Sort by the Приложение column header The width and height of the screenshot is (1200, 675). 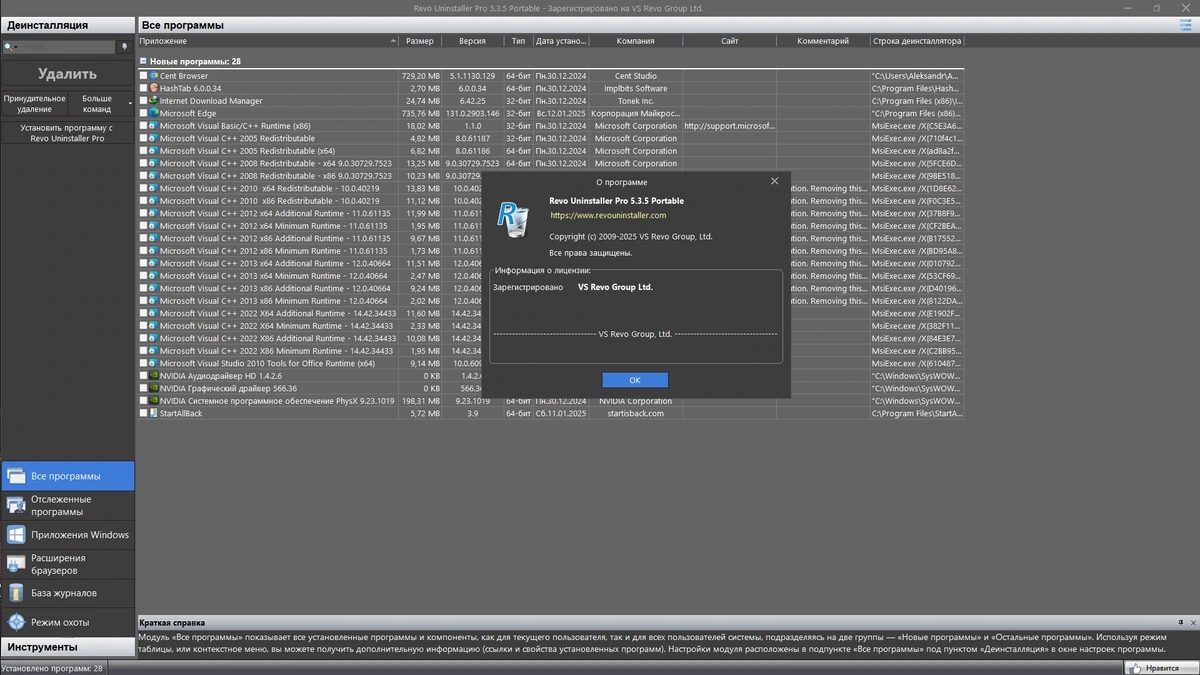click(x=267, y=41)
